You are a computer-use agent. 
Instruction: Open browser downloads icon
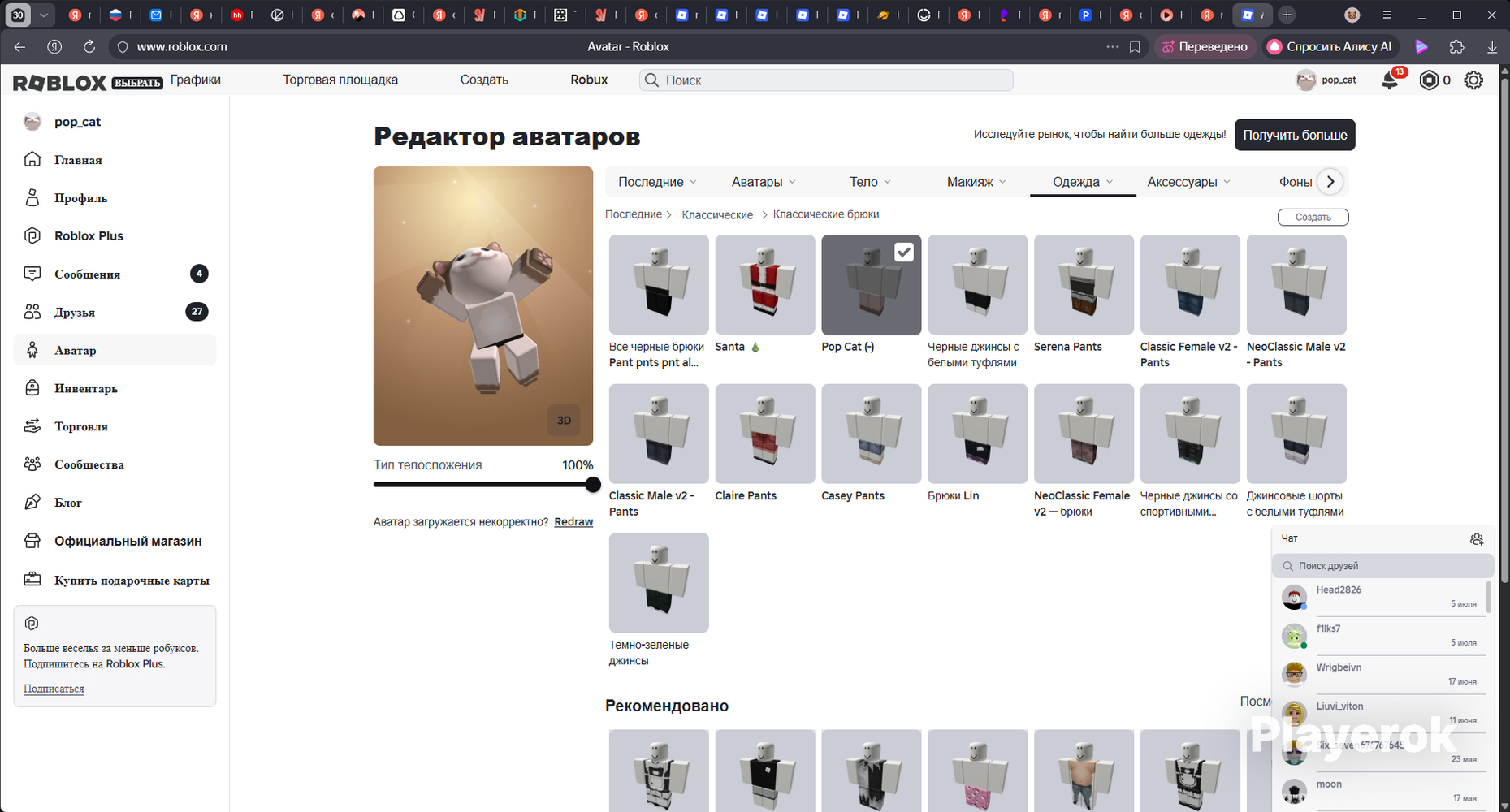click(x=1492, y=47)
